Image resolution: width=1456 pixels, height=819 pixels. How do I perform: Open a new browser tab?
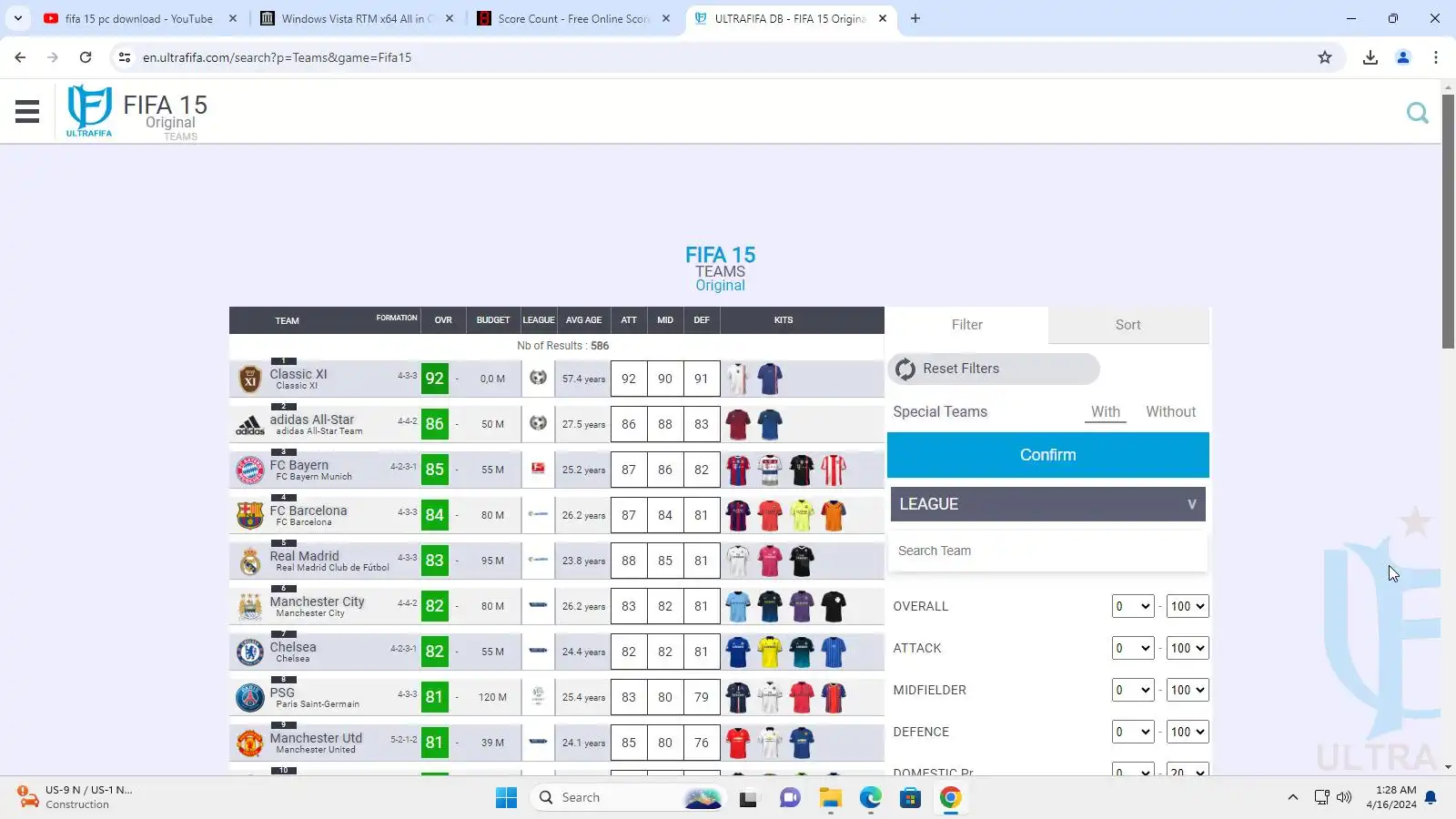915,18
